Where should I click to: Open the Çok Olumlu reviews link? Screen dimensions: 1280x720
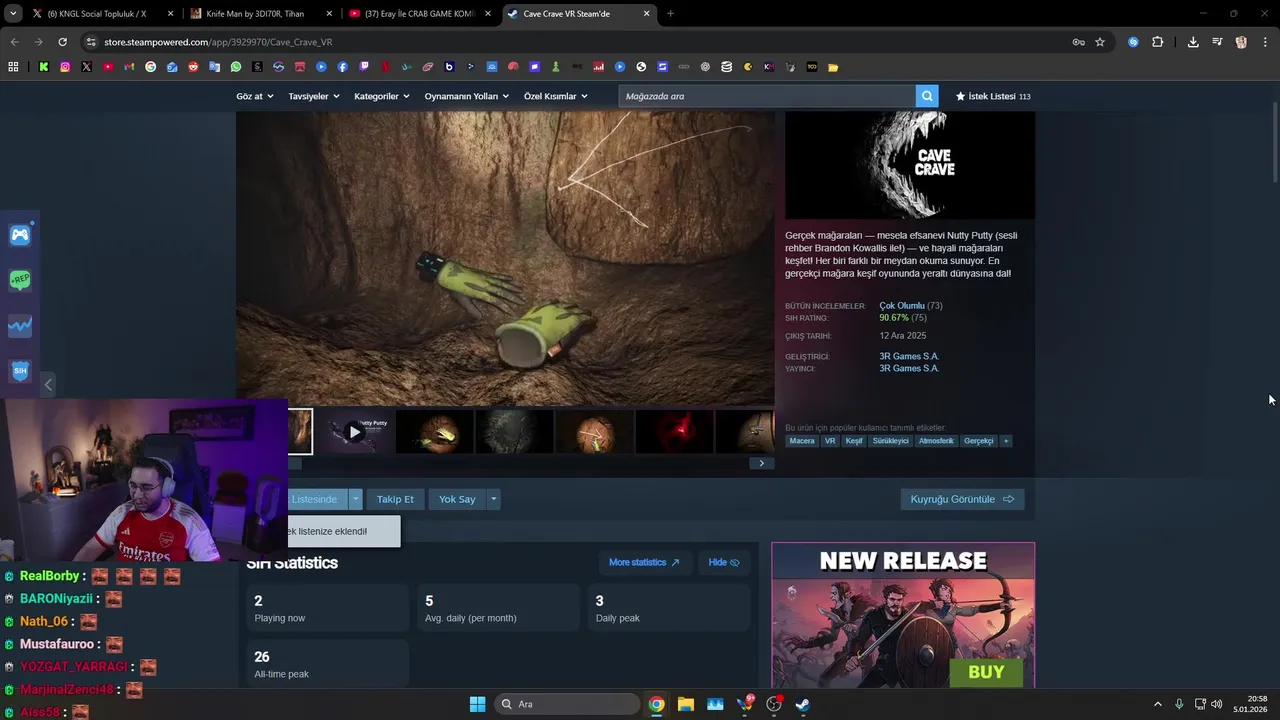point(902,306)
